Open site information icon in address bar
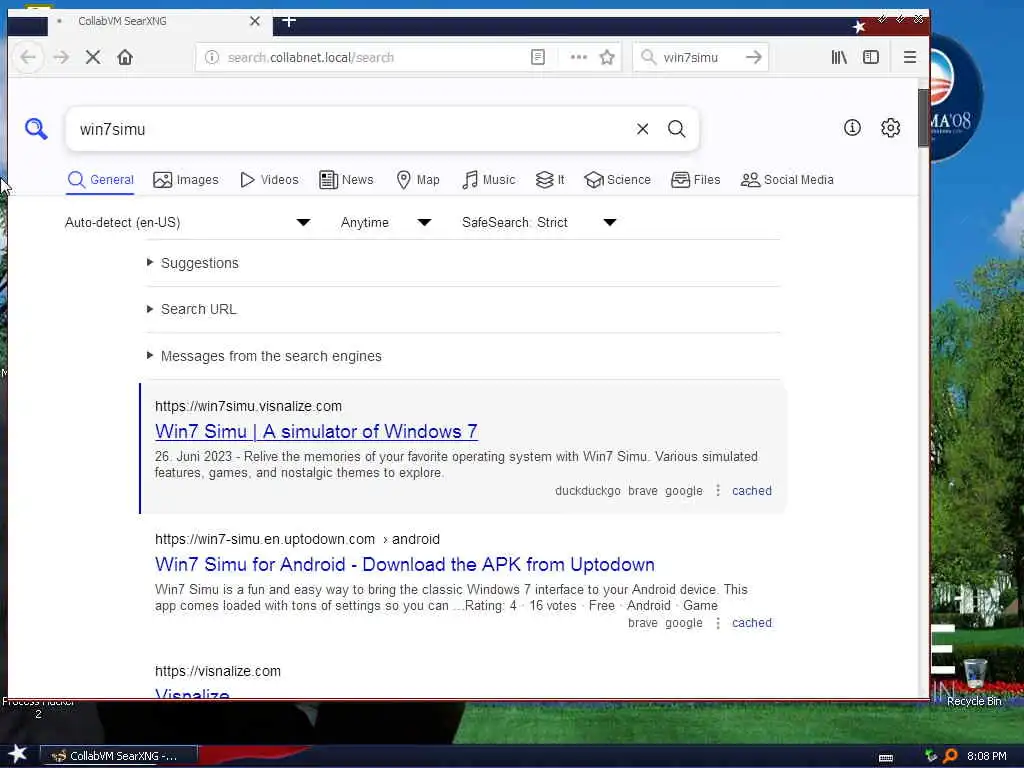Screen dimensions: 1024x768 pyautogui.click(x=212, y=57)
